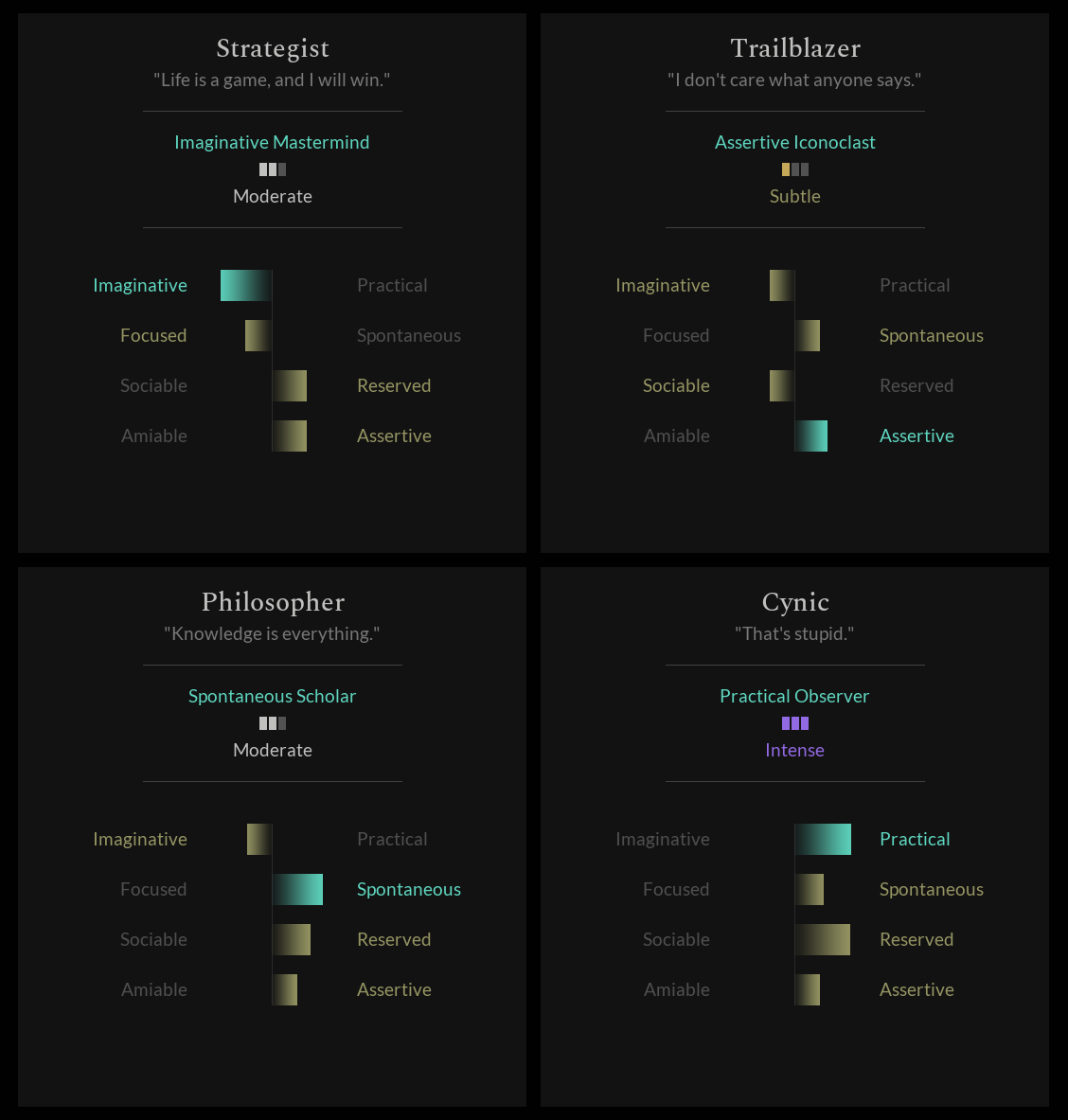Click Cynic's Reserved trait bar
The width and height of the screenshot is (1068, 1120).
click(x=823, y=939)
